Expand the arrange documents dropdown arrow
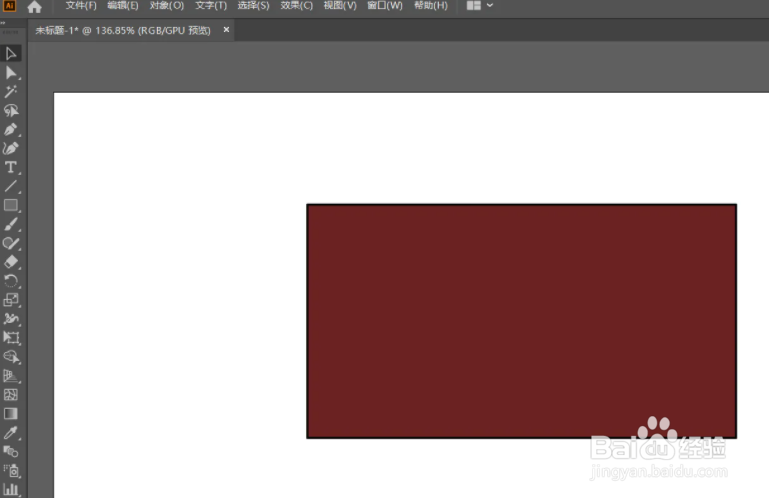The height and width of the screenshot is (498, 769). click(x=489, y=6)
